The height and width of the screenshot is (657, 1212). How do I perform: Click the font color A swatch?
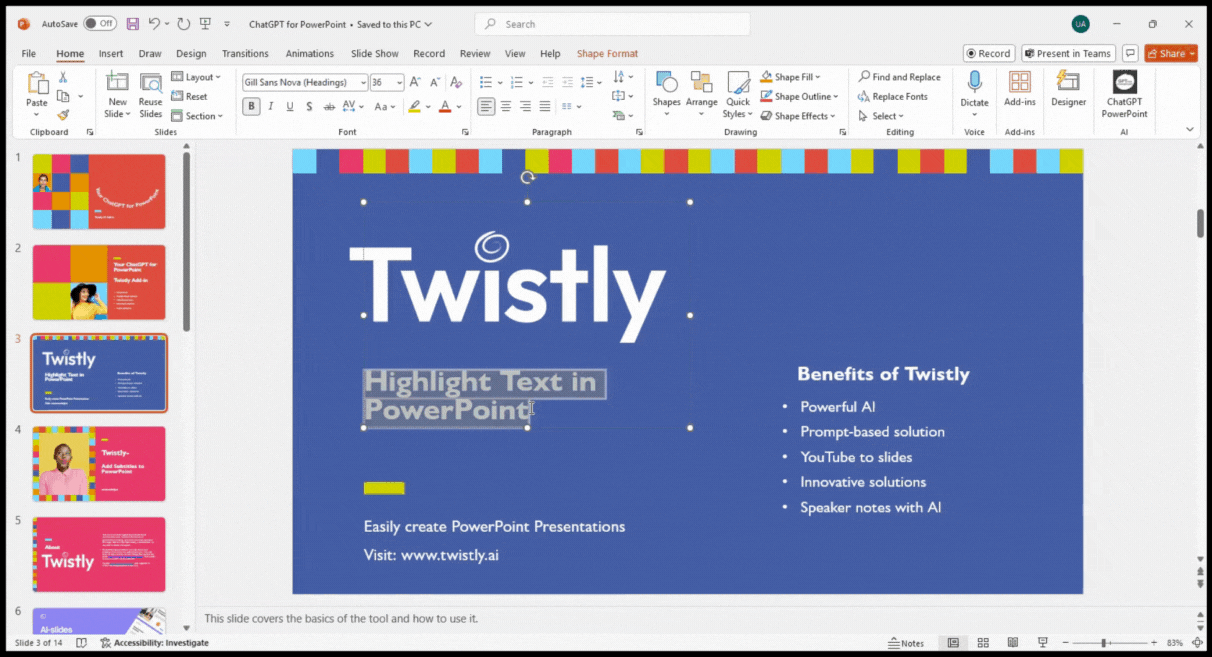pos(445,106)
